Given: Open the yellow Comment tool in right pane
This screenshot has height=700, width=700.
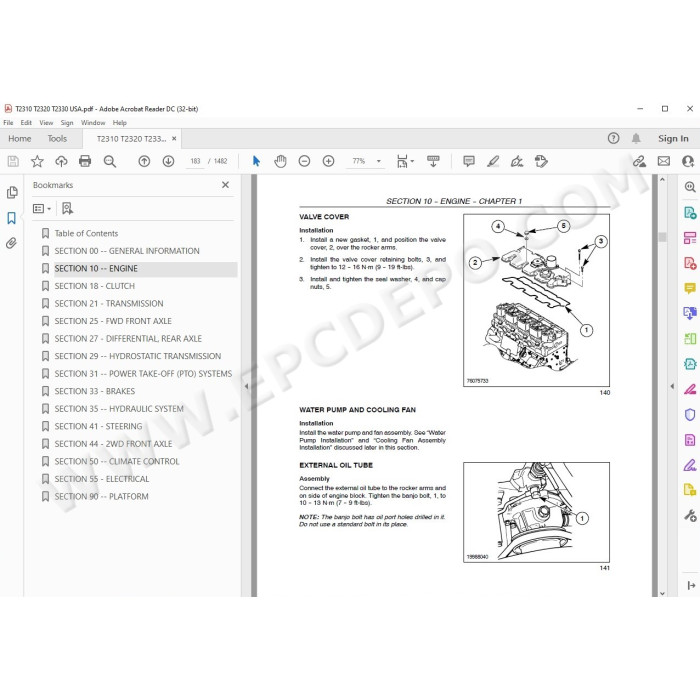Looking at the screenshot, I should pyautogui.click(x=690, y=288).
